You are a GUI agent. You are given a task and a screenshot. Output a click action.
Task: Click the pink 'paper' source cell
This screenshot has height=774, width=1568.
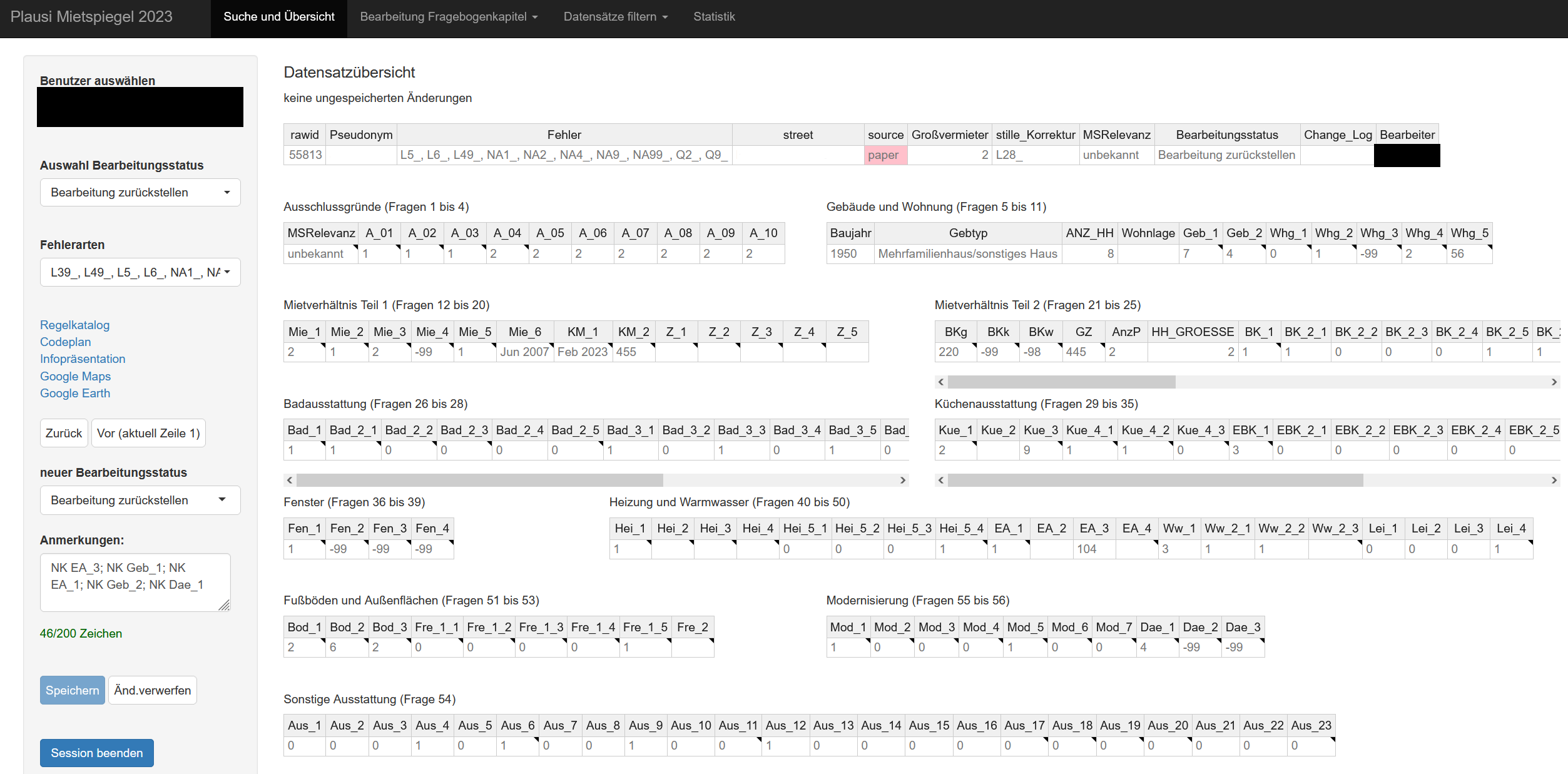point(885,155)
